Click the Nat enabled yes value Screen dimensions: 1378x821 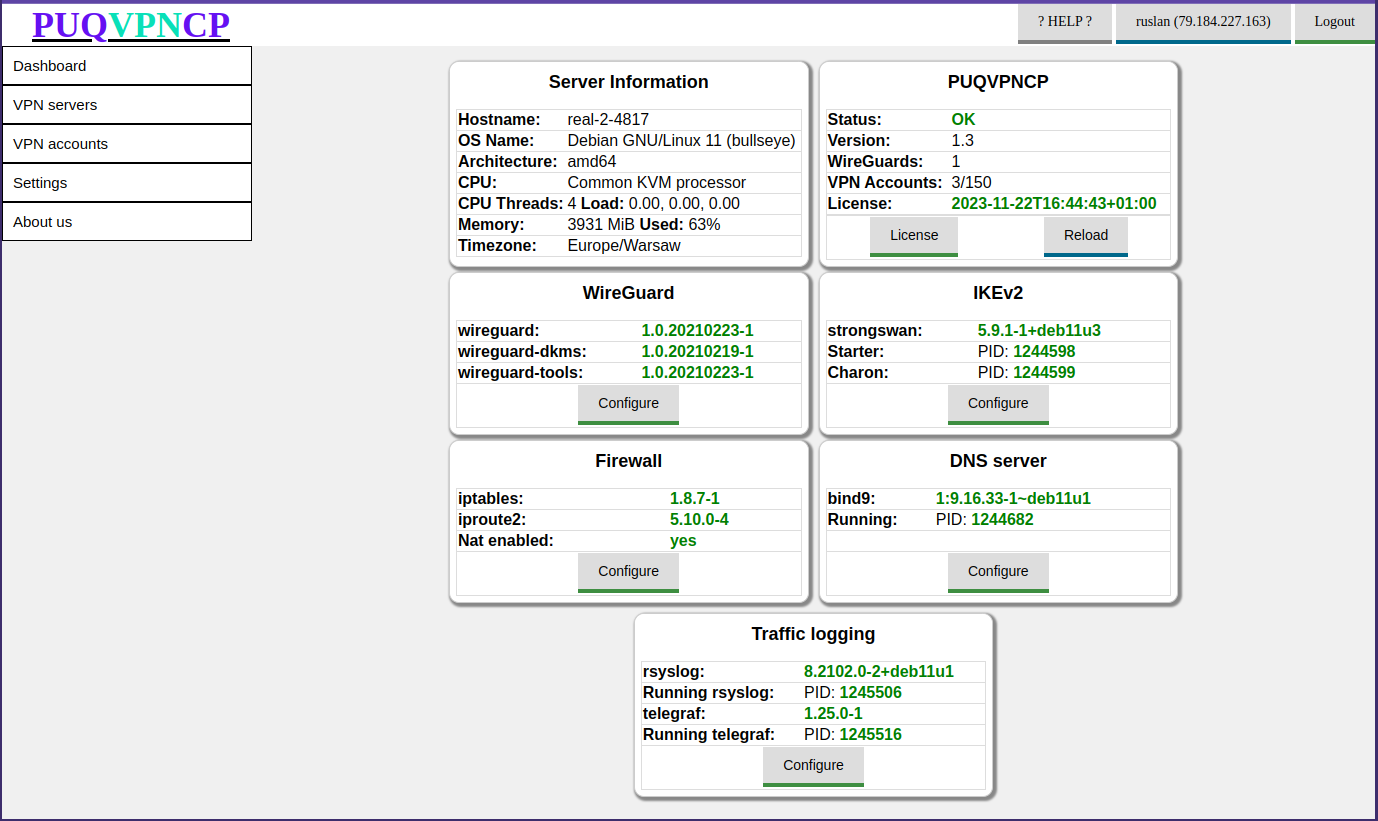click(x=683, y=541)
